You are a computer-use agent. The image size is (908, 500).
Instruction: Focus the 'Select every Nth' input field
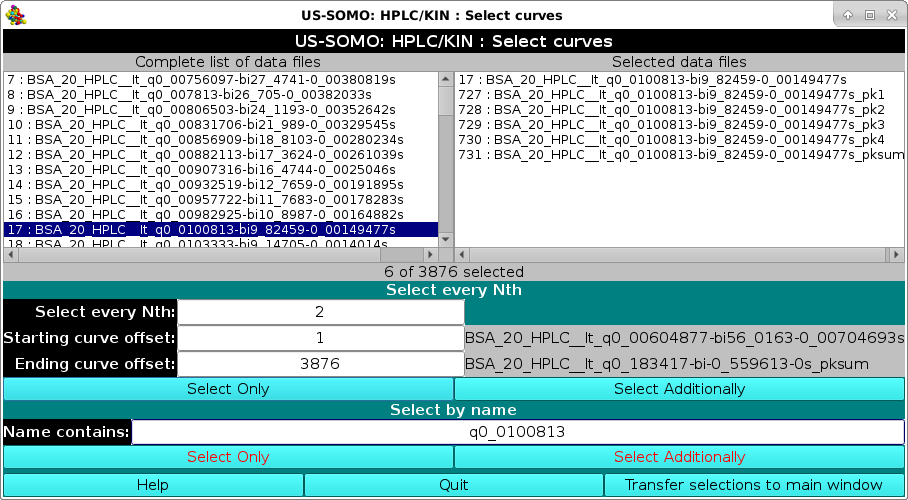point(321,312)
